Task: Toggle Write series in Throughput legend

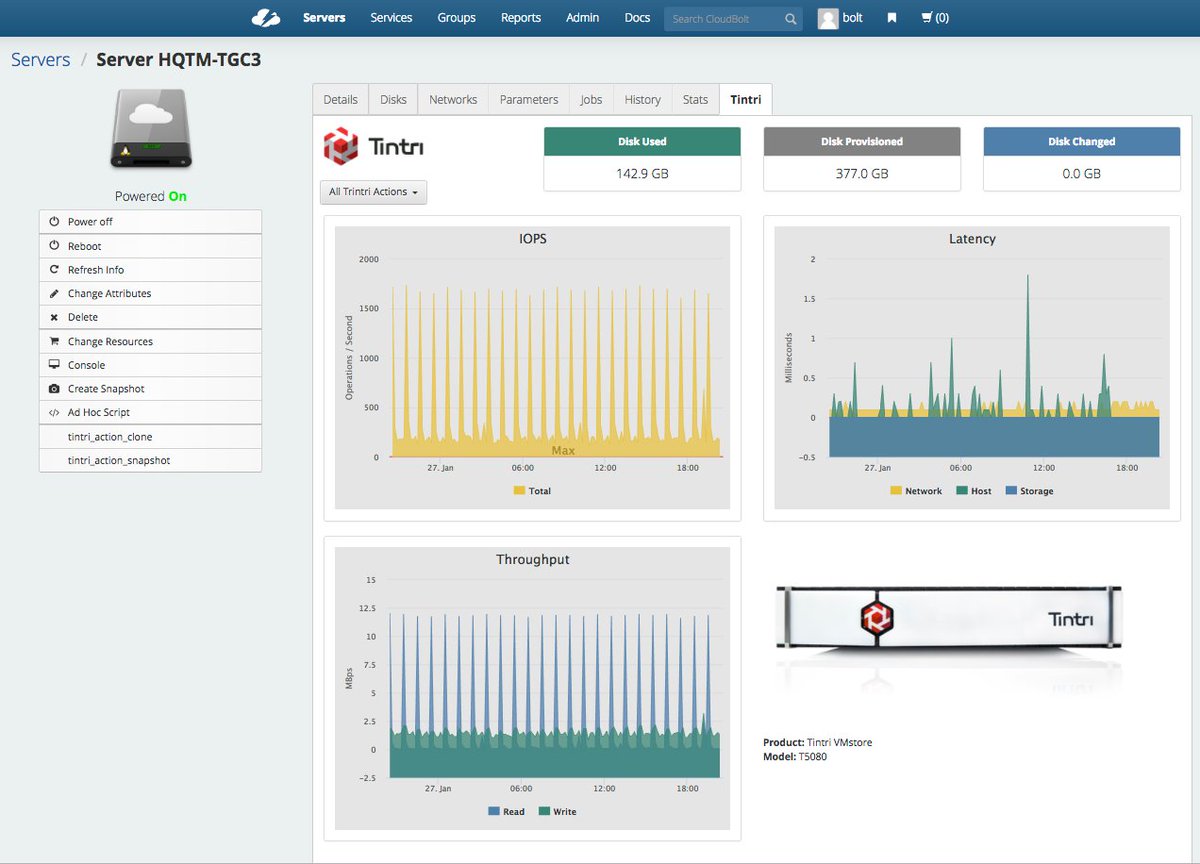Action: point(557,811)
